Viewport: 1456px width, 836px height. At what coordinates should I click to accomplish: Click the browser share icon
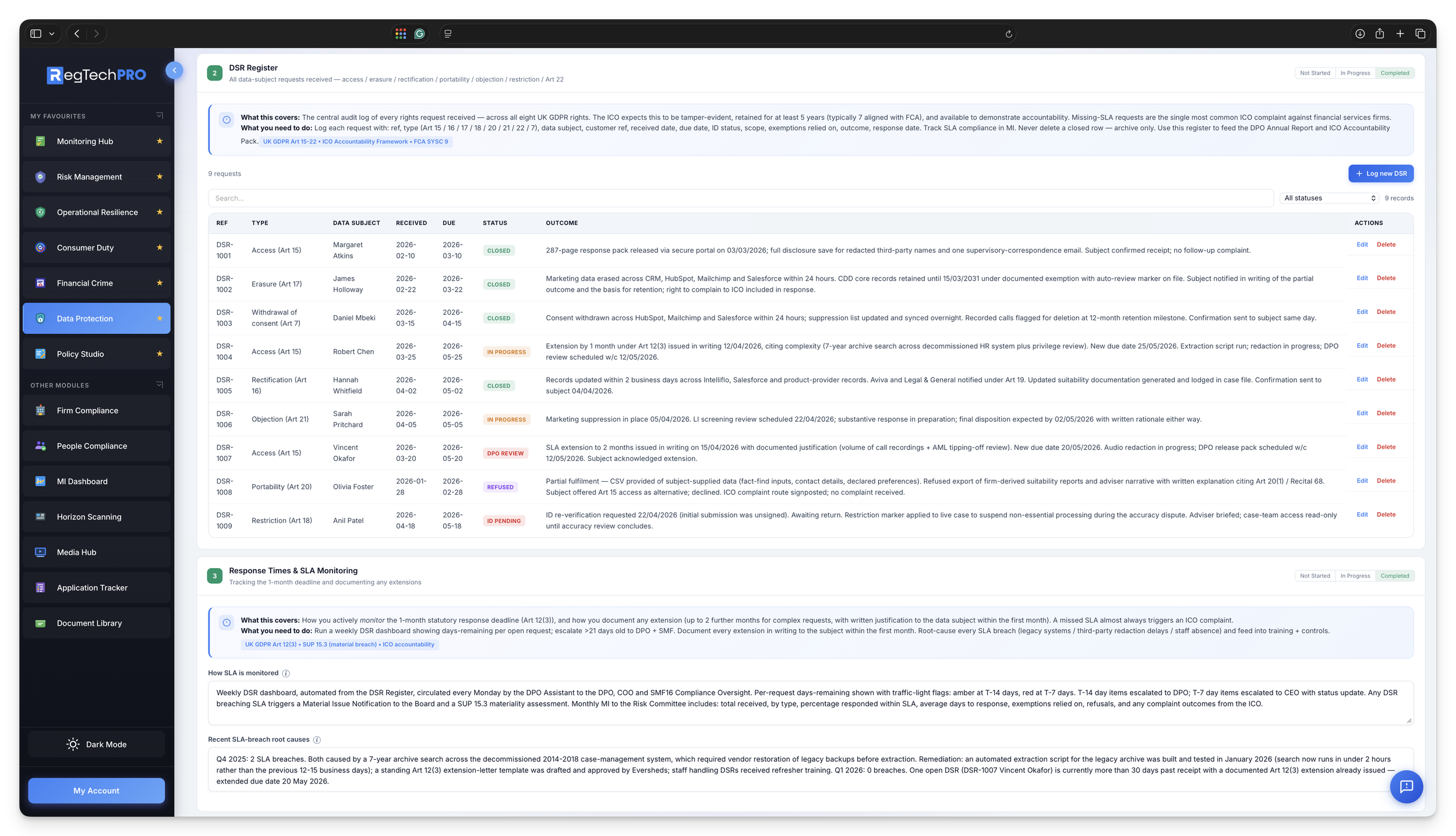point(1380,34)
